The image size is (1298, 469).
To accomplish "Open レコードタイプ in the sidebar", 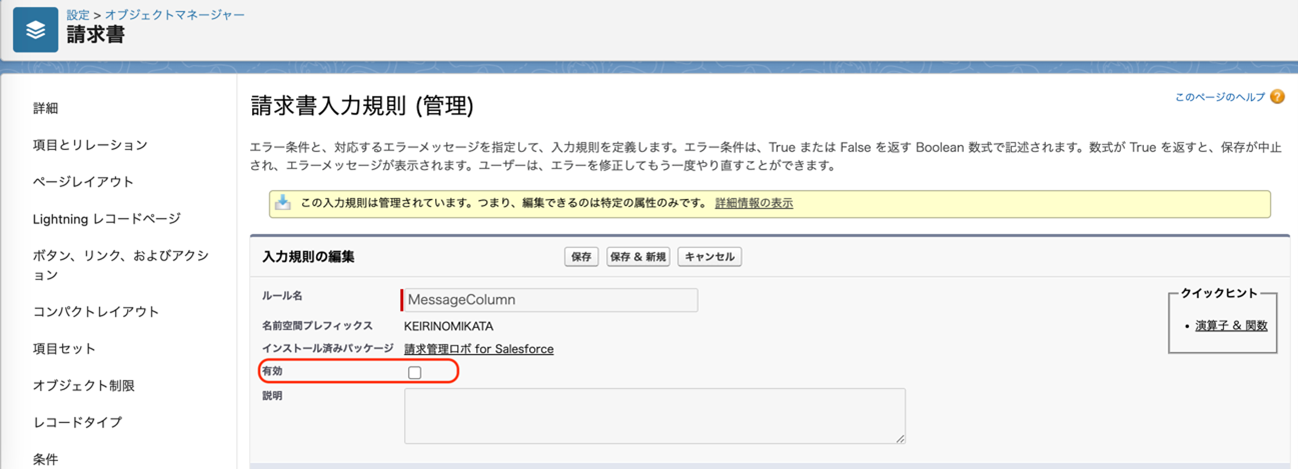I will pos(76,422).
